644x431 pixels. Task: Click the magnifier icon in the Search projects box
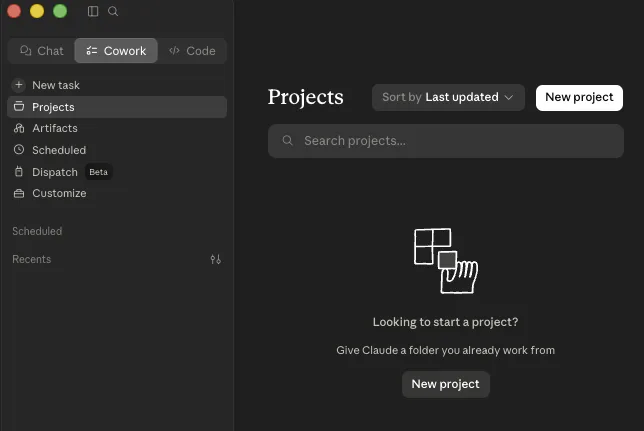[x=288, y=141]
